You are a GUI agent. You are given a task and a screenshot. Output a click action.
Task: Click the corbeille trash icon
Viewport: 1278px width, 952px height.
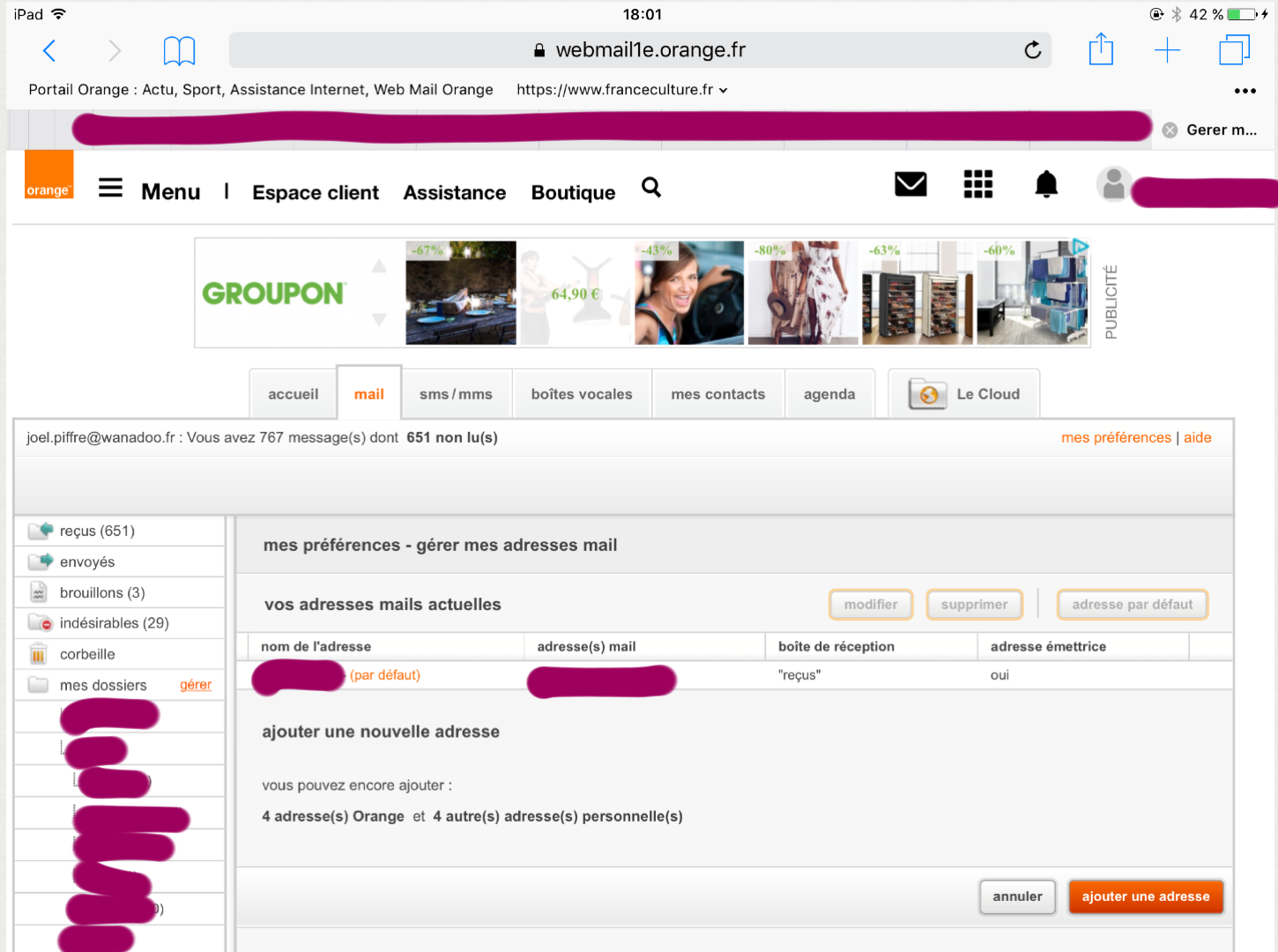pos(38,654)
